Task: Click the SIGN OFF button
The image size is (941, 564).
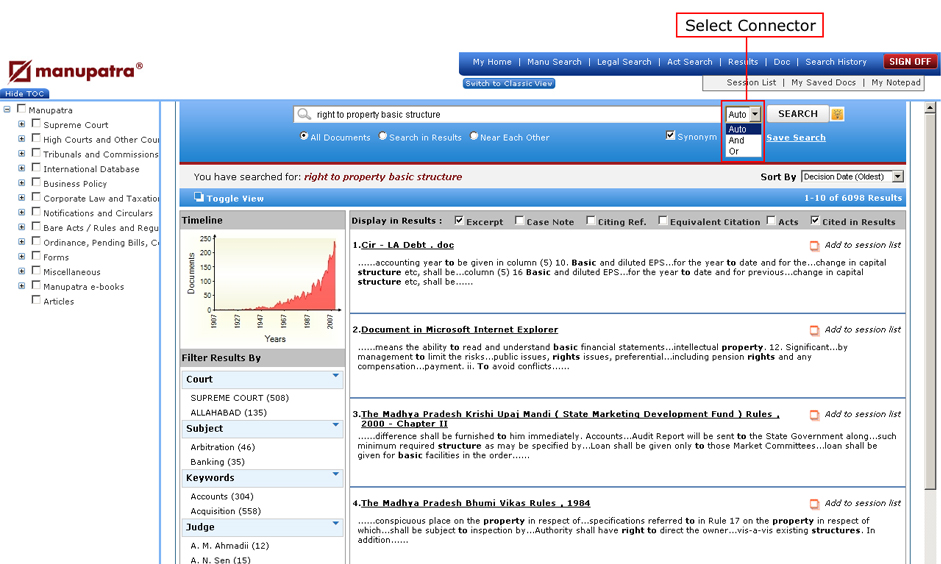Action: (x=910, y=62)
